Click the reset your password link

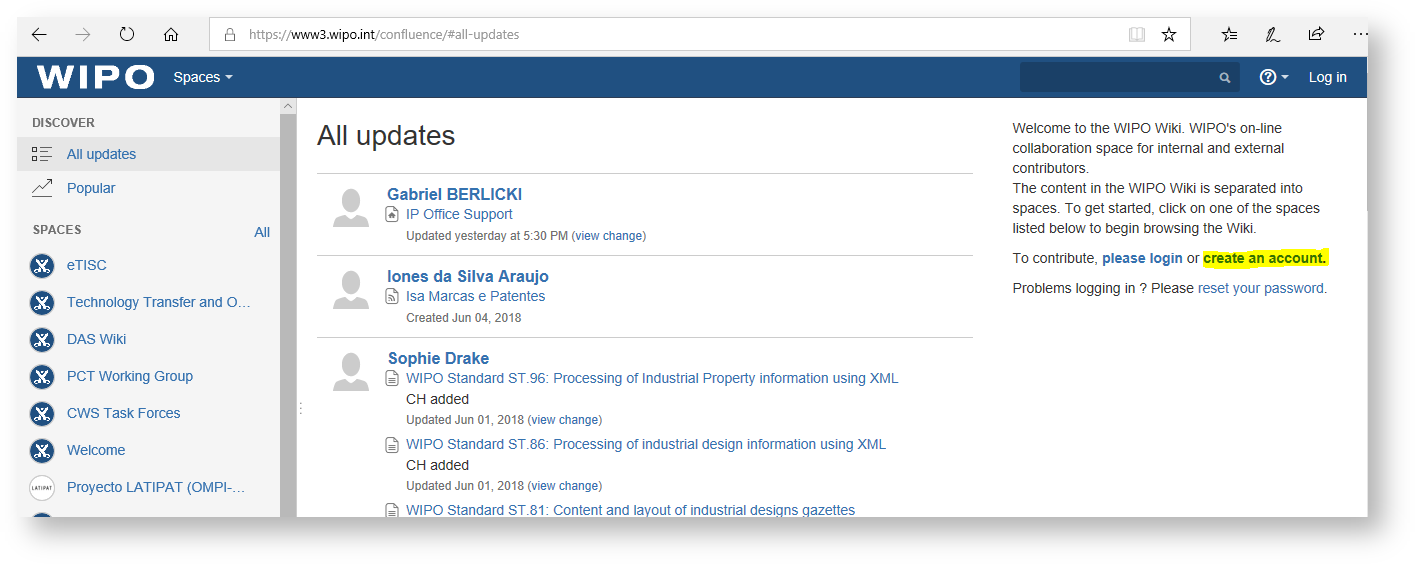point(1260,288)
